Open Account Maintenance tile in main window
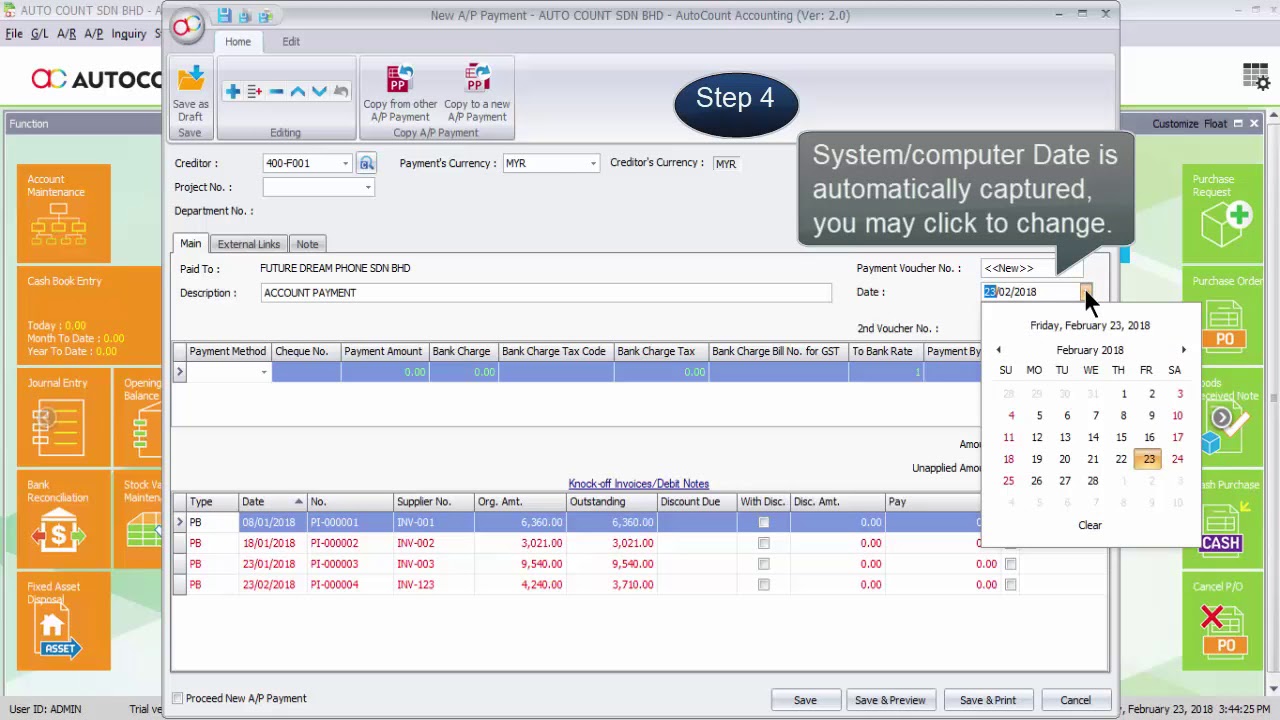 (x=63, y=212)
